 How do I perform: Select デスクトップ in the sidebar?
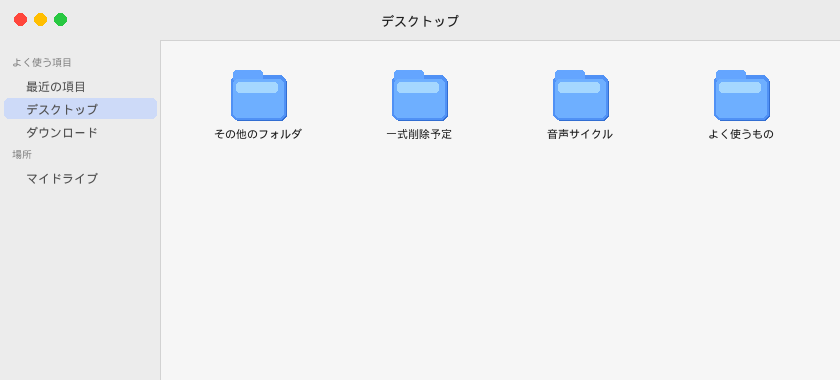[x=80, y=109]
